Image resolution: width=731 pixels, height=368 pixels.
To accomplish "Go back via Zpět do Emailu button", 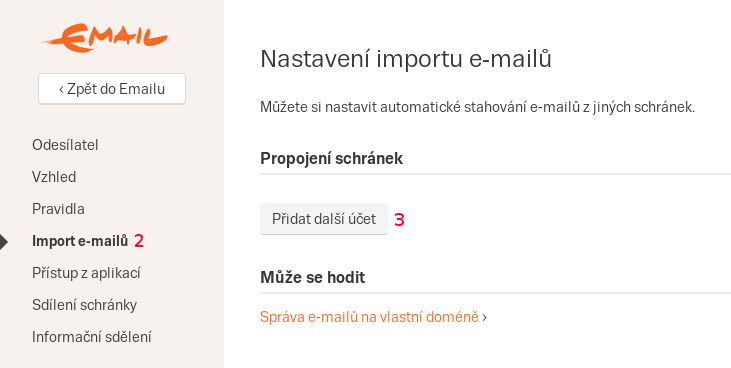I will point(112,89).
